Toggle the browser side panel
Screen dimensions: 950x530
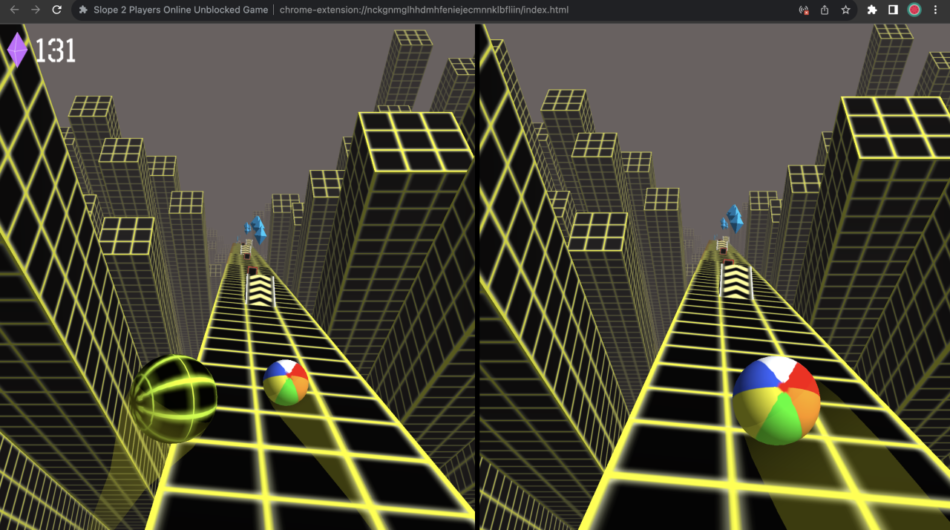[x=893, y=10]
